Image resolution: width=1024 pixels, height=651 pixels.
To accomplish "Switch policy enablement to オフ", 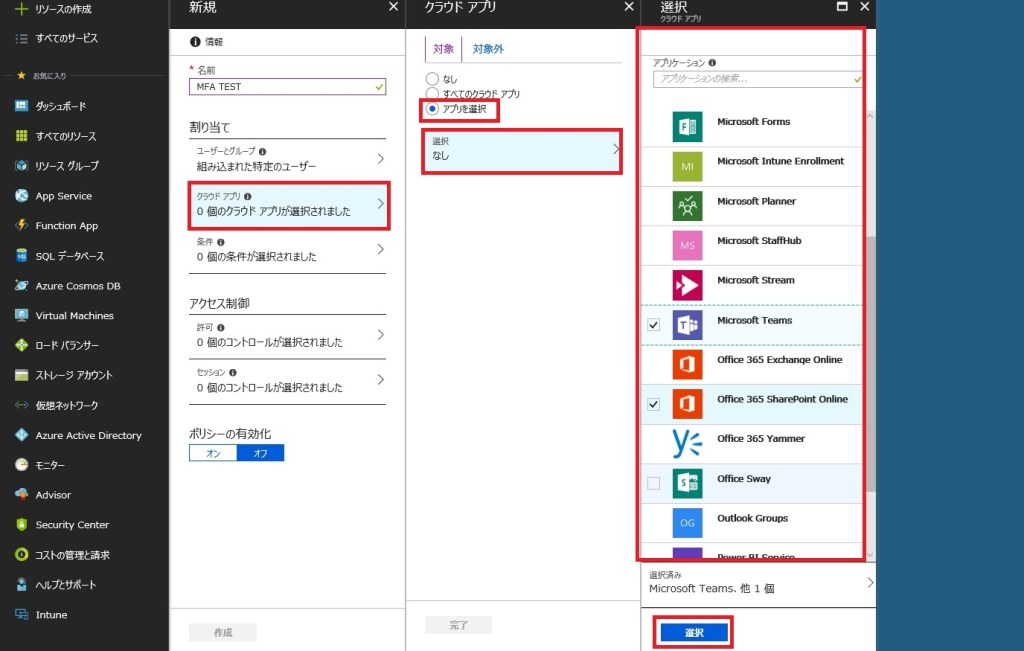I will pos(260,453).
